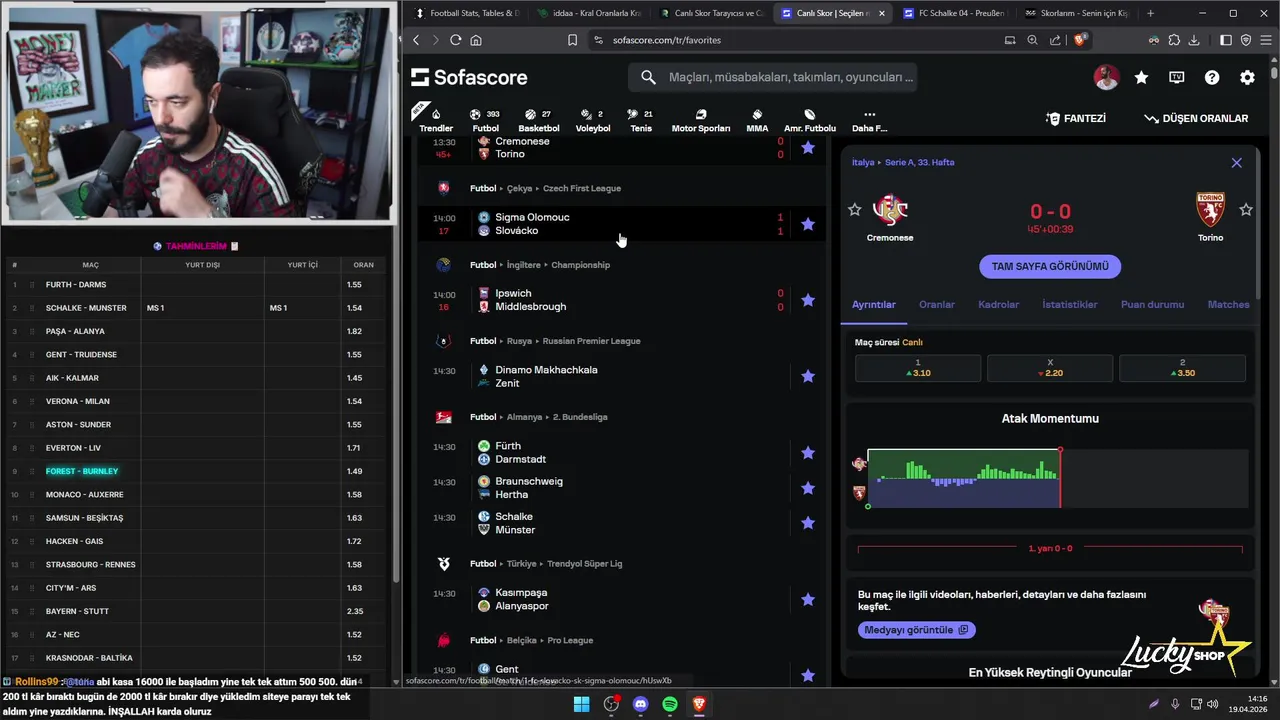
Task: Close the match detail panel
Action: click(x=1236, y=163)
